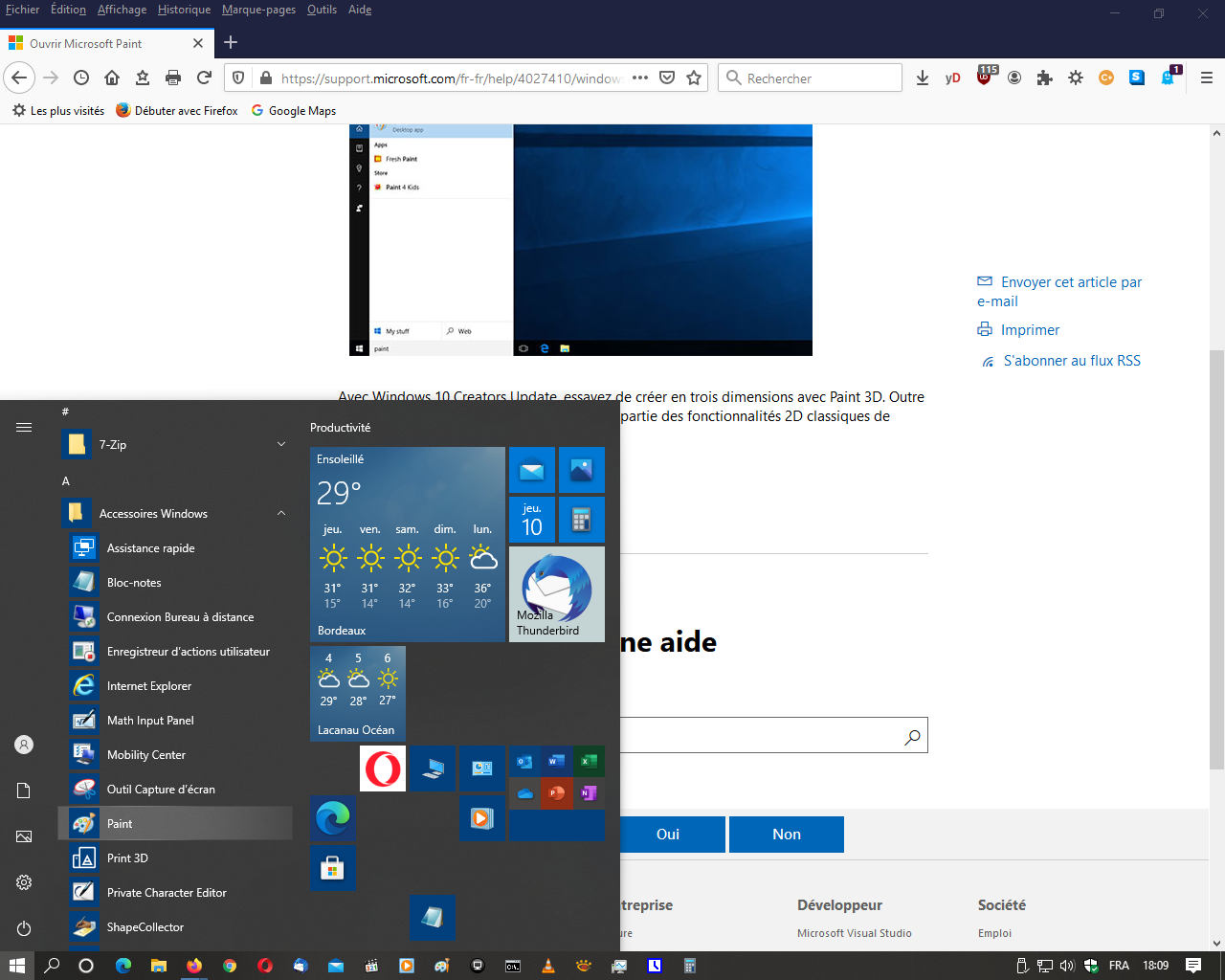Save page to Pocket
Image resolution: width=1225 pixels, height=980 pixels.
pyautogui.click(x=667, y=78)
